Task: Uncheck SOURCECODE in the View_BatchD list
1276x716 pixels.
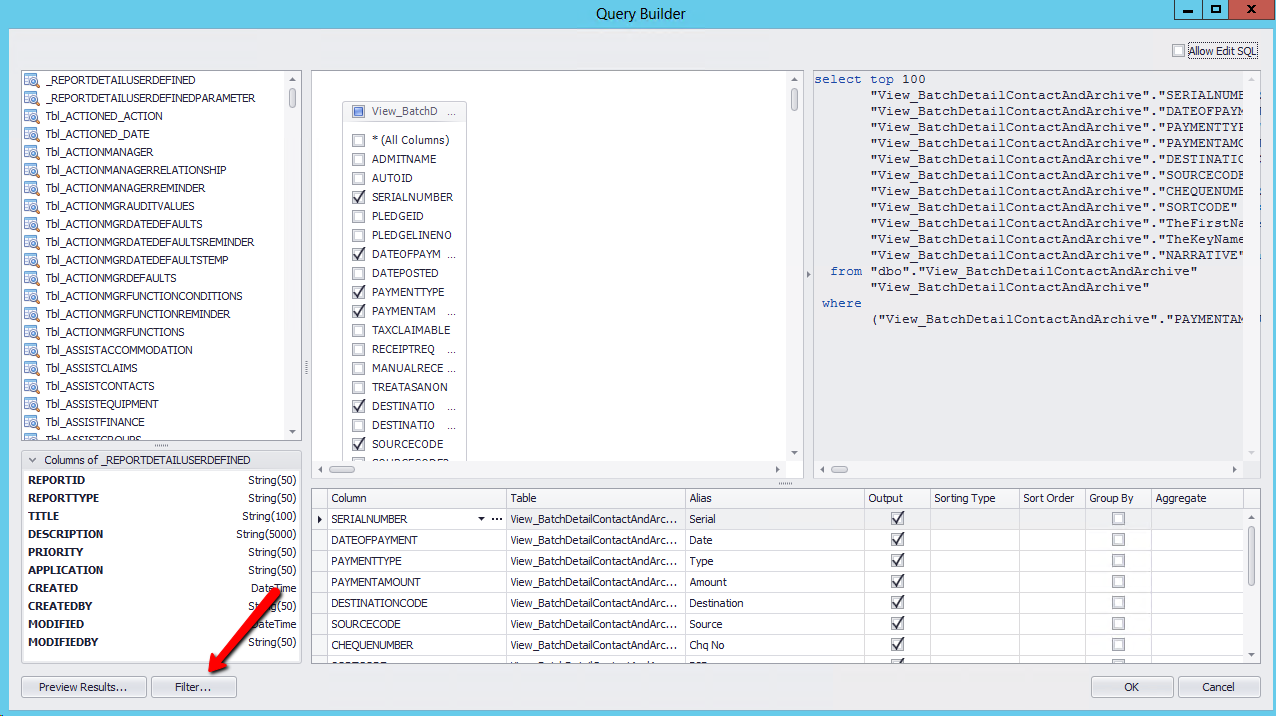Action: [358, 444]
